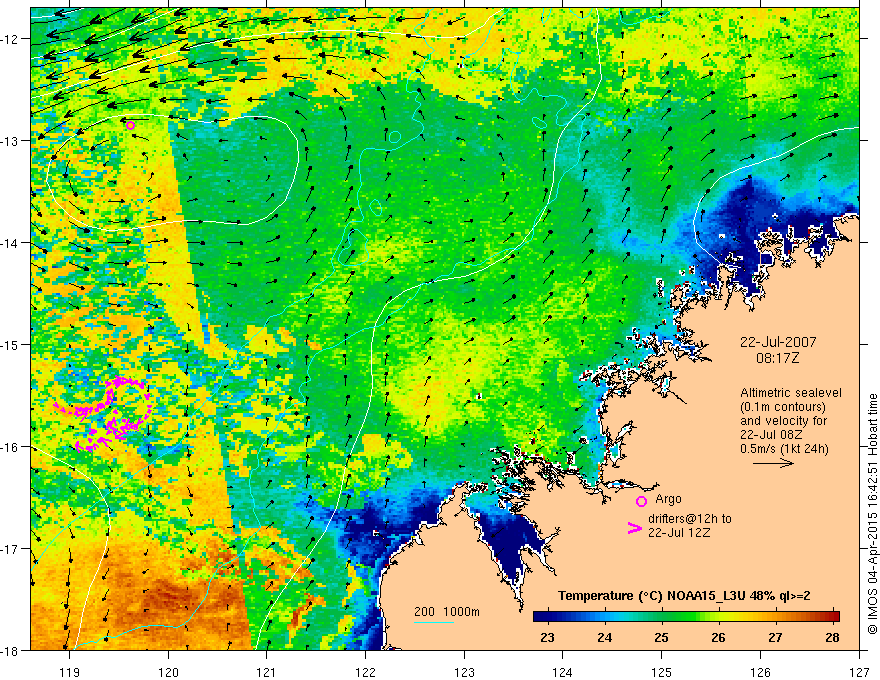Viewport: 880px width, 680px height.
Task: Click the '0.5m/s (1kt 24h)' text
Action: coord(784,449)
